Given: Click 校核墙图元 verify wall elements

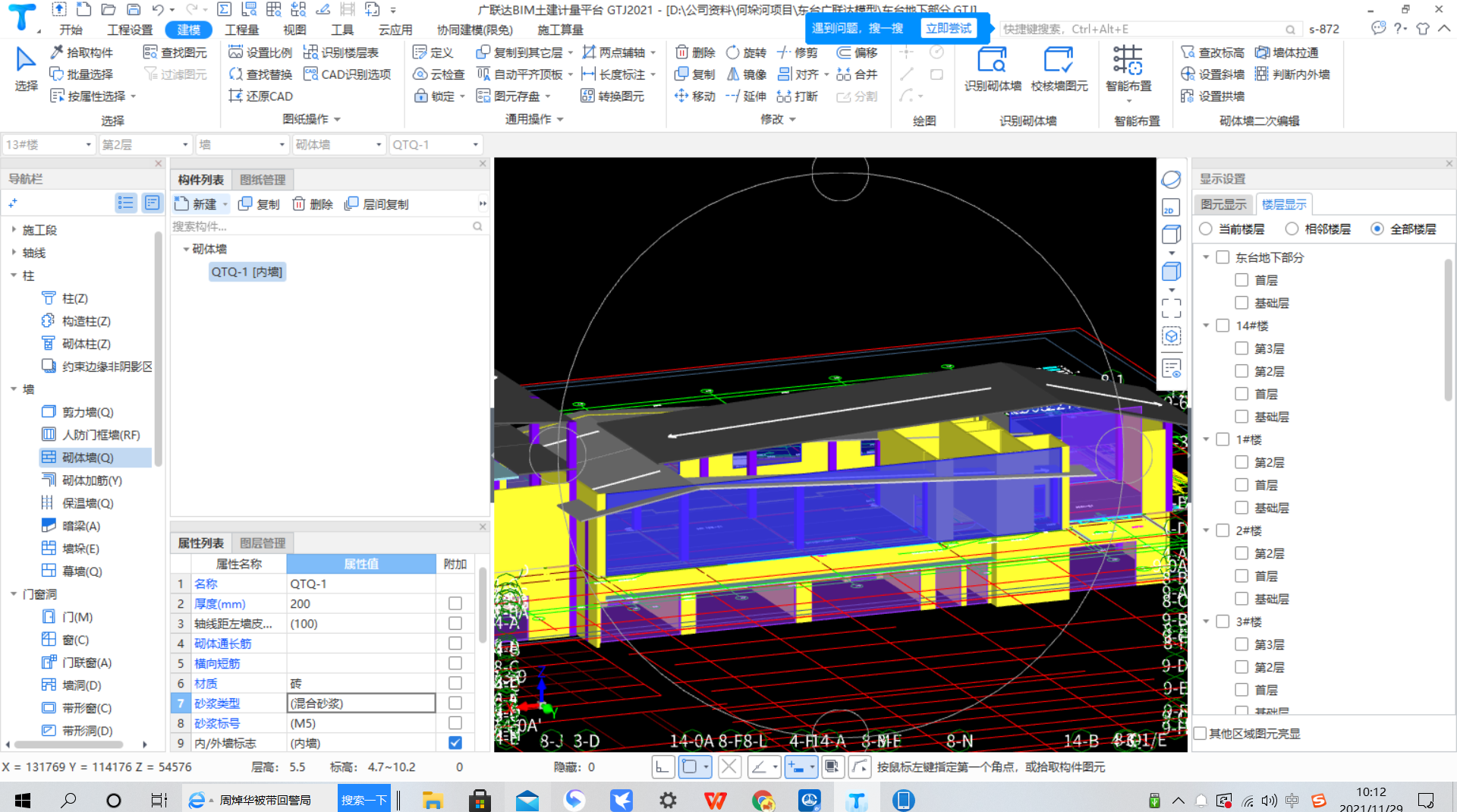Looking at the screenshot, I should (x=1059, y=70).
